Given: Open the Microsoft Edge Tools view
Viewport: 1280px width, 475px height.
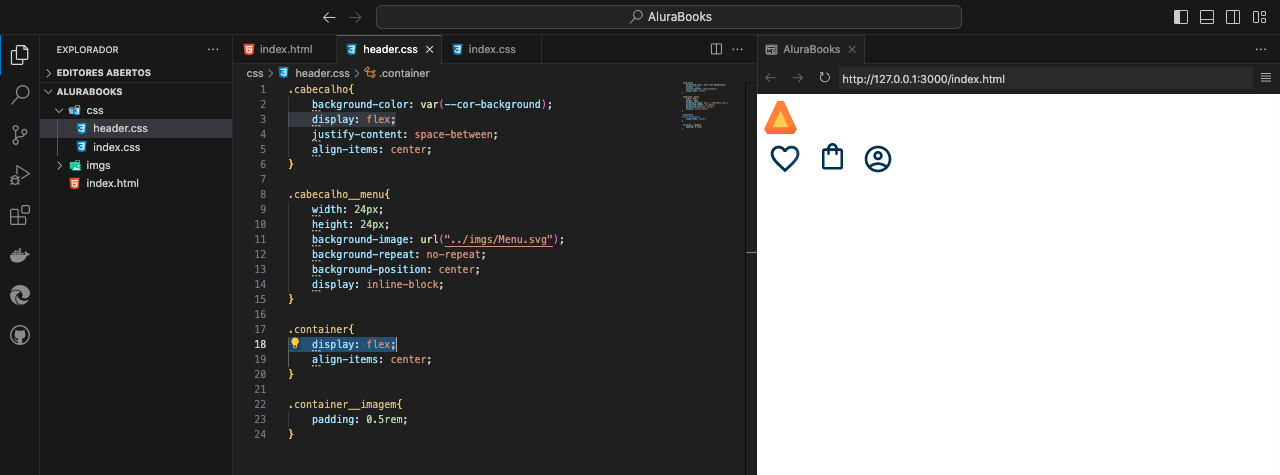Looking at the screenshot, I should (19, 295).
